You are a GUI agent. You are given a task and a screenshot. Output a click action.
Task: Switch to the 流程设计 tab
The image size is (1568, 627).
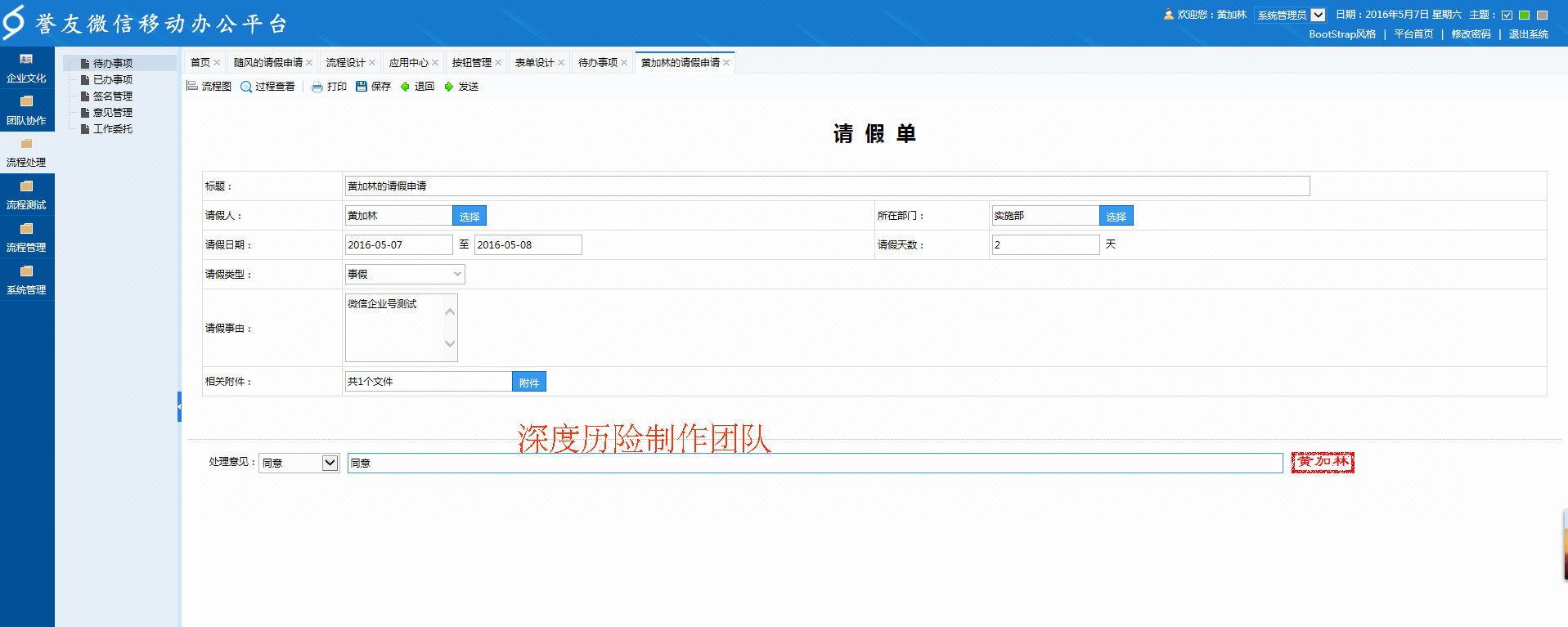pos(345,63)
